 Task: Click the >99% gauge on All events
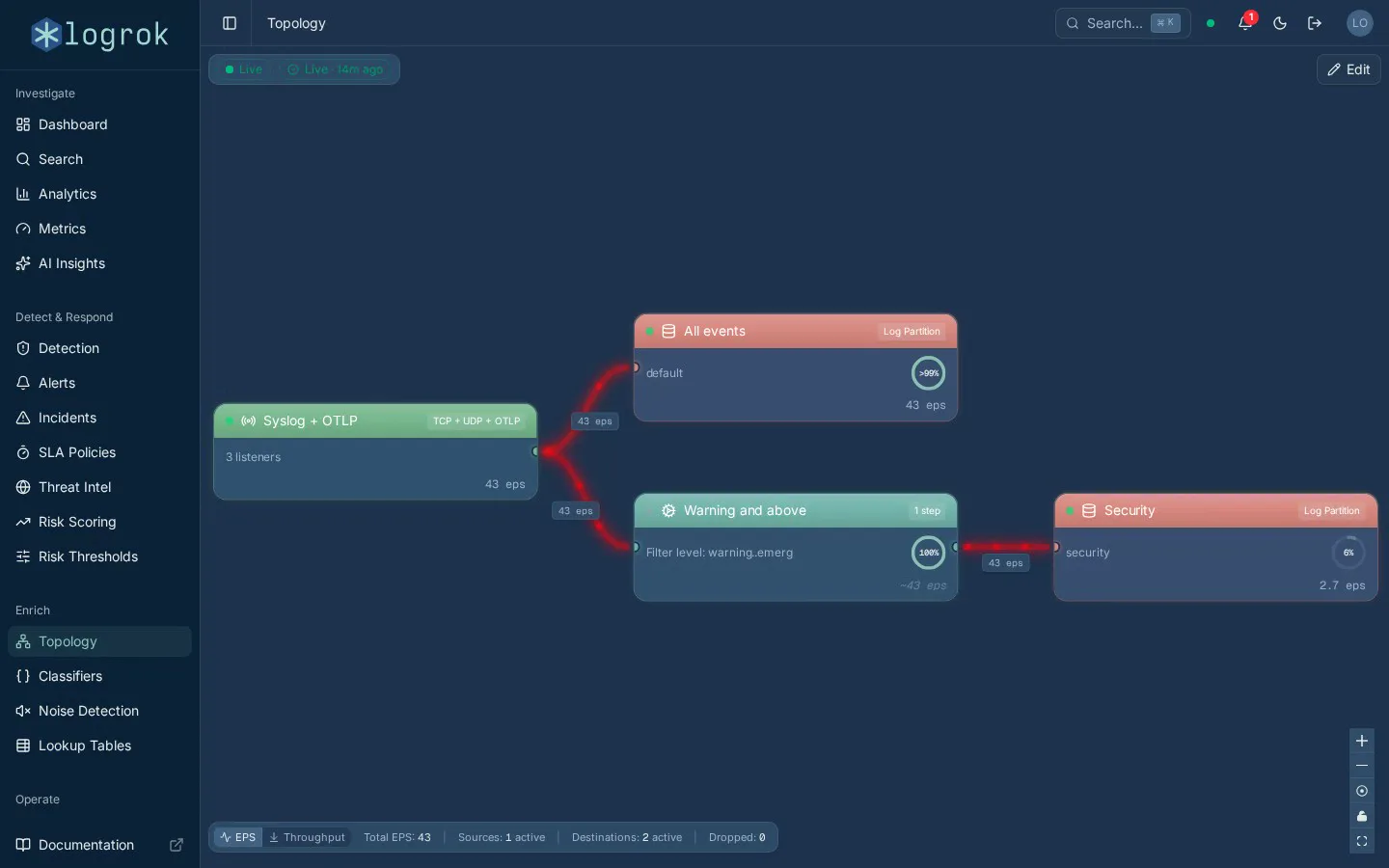(929, 373)
